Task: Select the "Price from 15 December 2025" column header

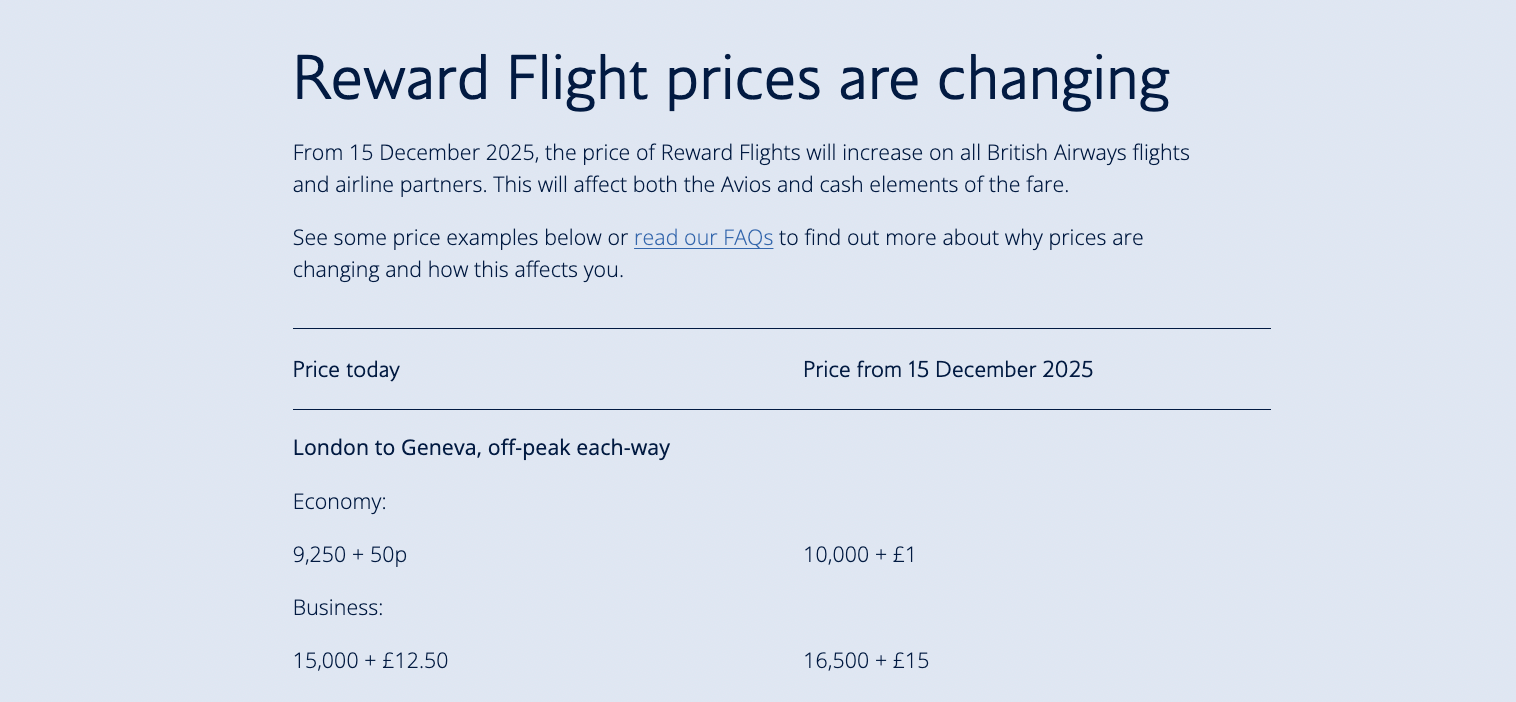Action: (x=947, y=370)
